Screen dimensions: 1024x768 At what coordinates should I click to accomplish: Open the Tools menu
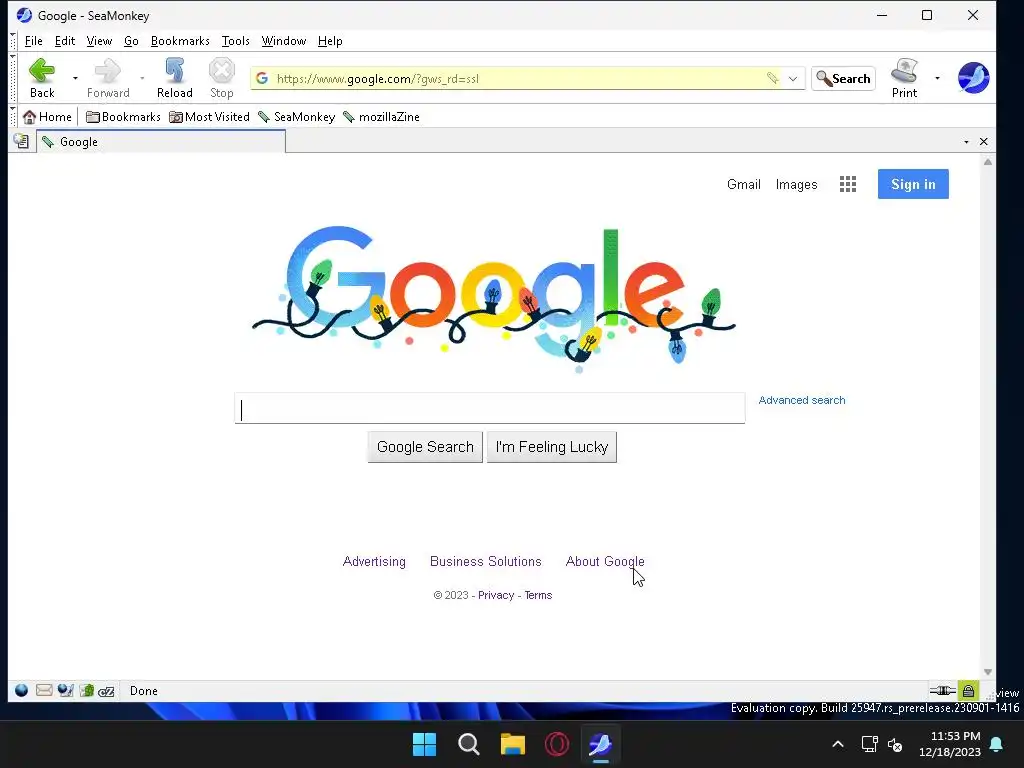click(x=236, y=40)
